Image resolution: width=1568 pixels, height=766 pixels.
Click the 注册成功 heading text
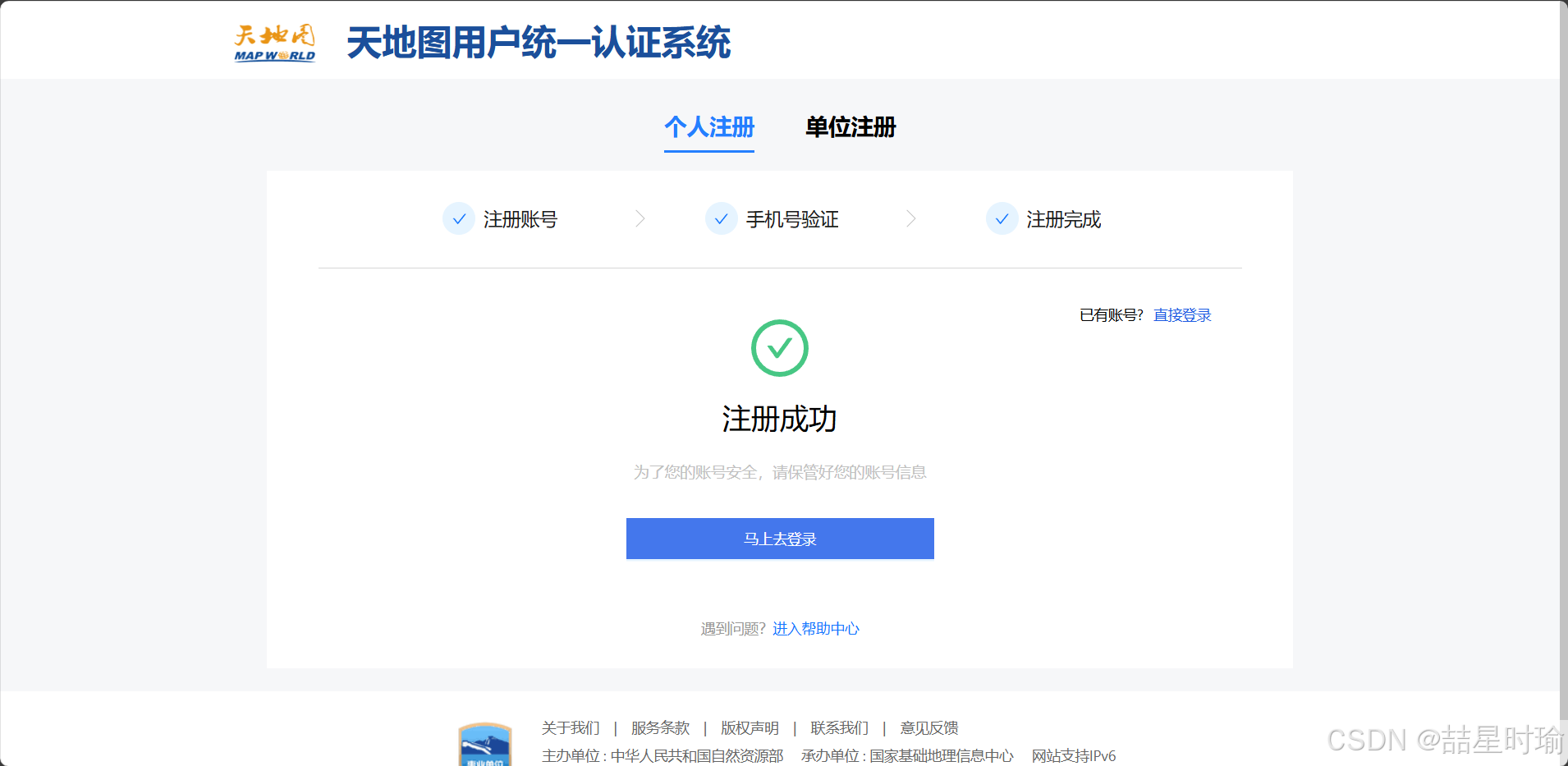point(780,420)
